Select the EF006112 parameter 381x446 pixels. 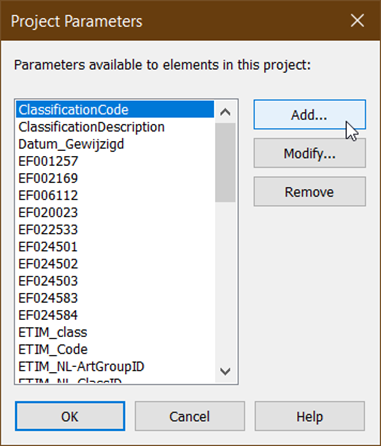pos(115,195)
